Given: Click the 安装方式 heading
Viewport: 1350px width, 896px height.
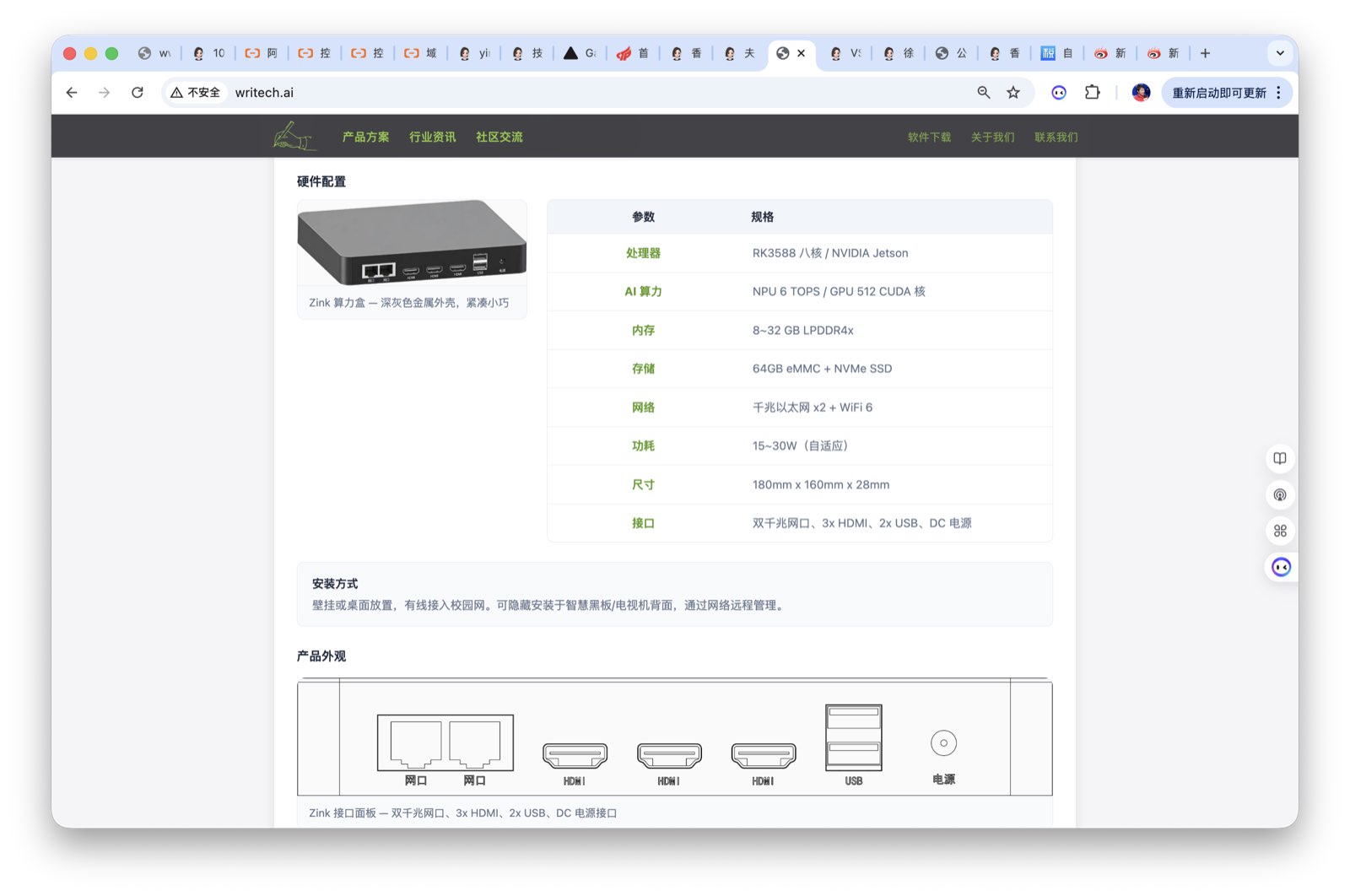Looking at the screenshot, I should [335, 584].
